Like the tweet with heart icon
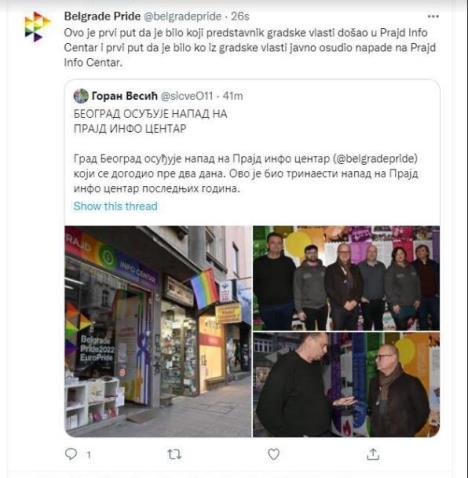This screenshot has height=478, width=468. click(x=273, y=454)
